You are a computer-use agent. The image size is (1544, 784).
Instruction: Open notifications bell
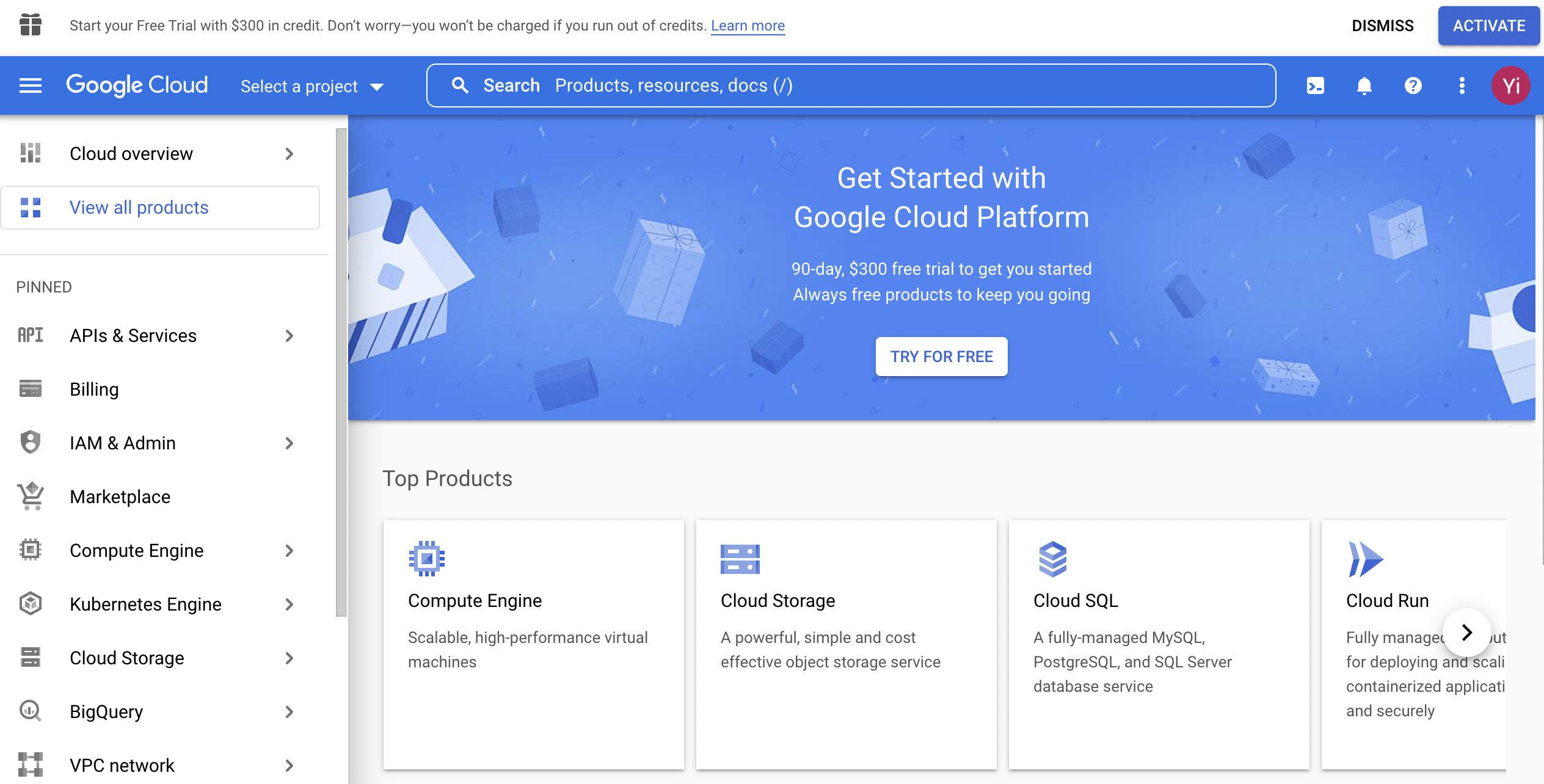tap(1364, 85)
